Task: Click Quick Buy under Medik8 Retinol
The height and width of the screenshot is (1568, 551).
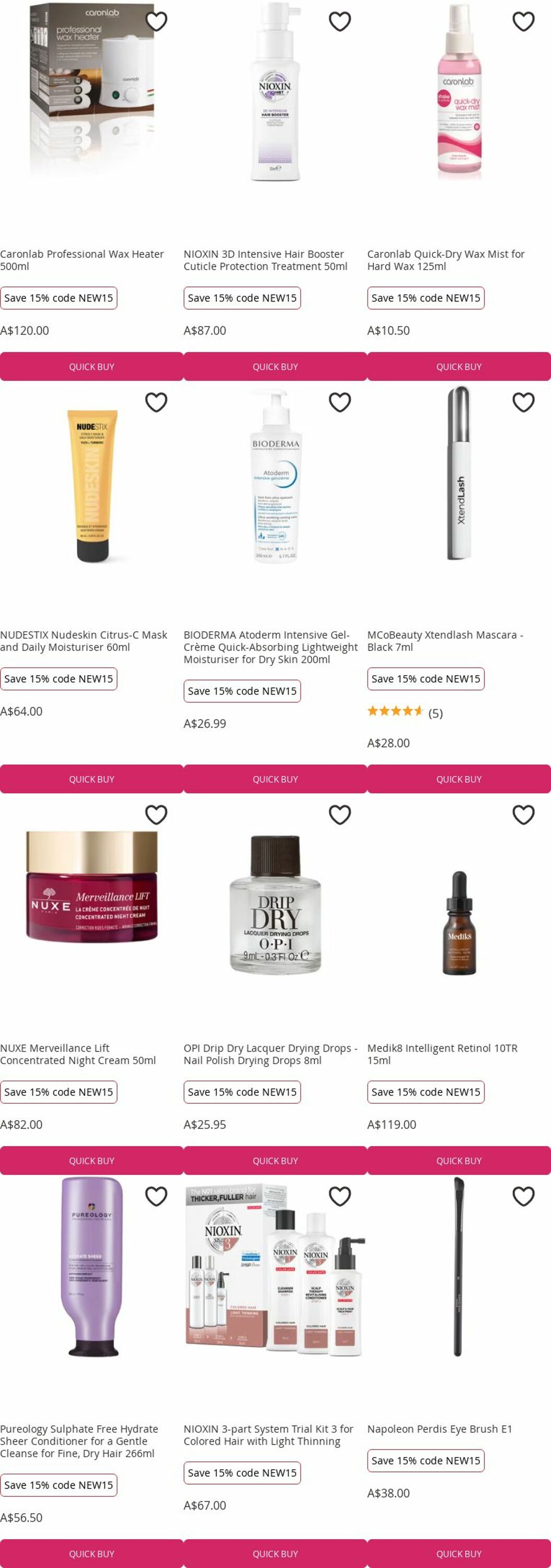Action: [x=459, y=1161]
